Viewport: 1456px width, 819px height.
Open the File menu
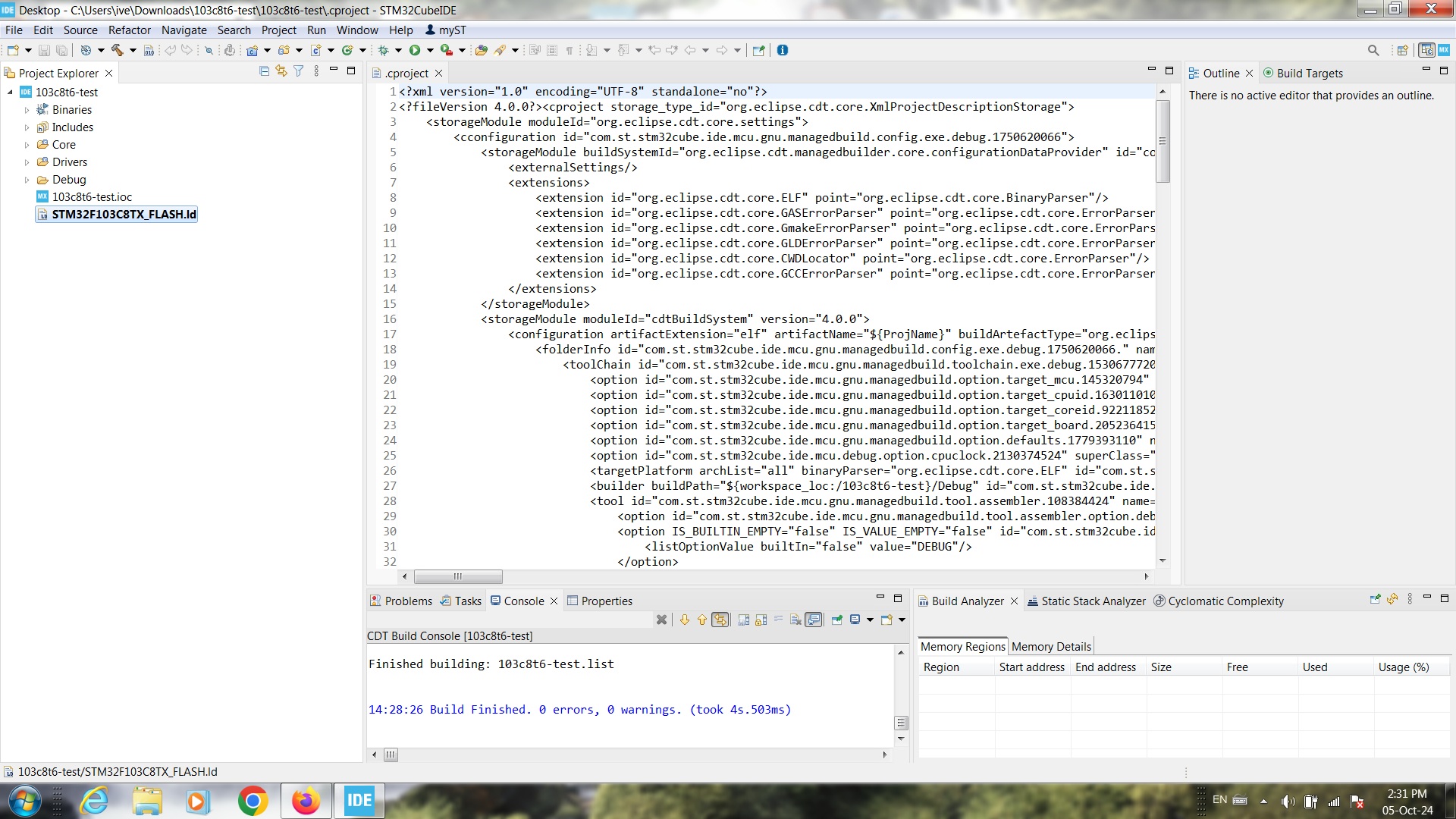click(x=14, y=30)
